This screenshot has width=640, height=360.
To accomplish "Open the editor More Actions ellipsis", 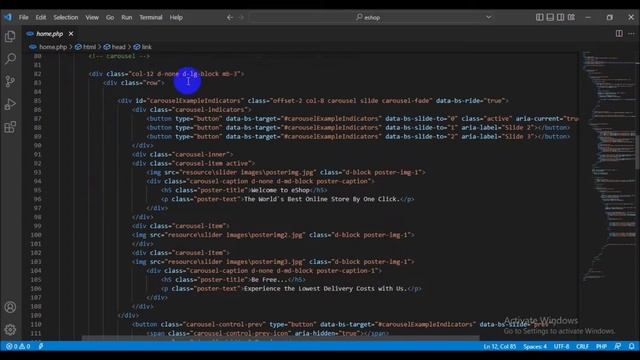I will pos(631,33).
